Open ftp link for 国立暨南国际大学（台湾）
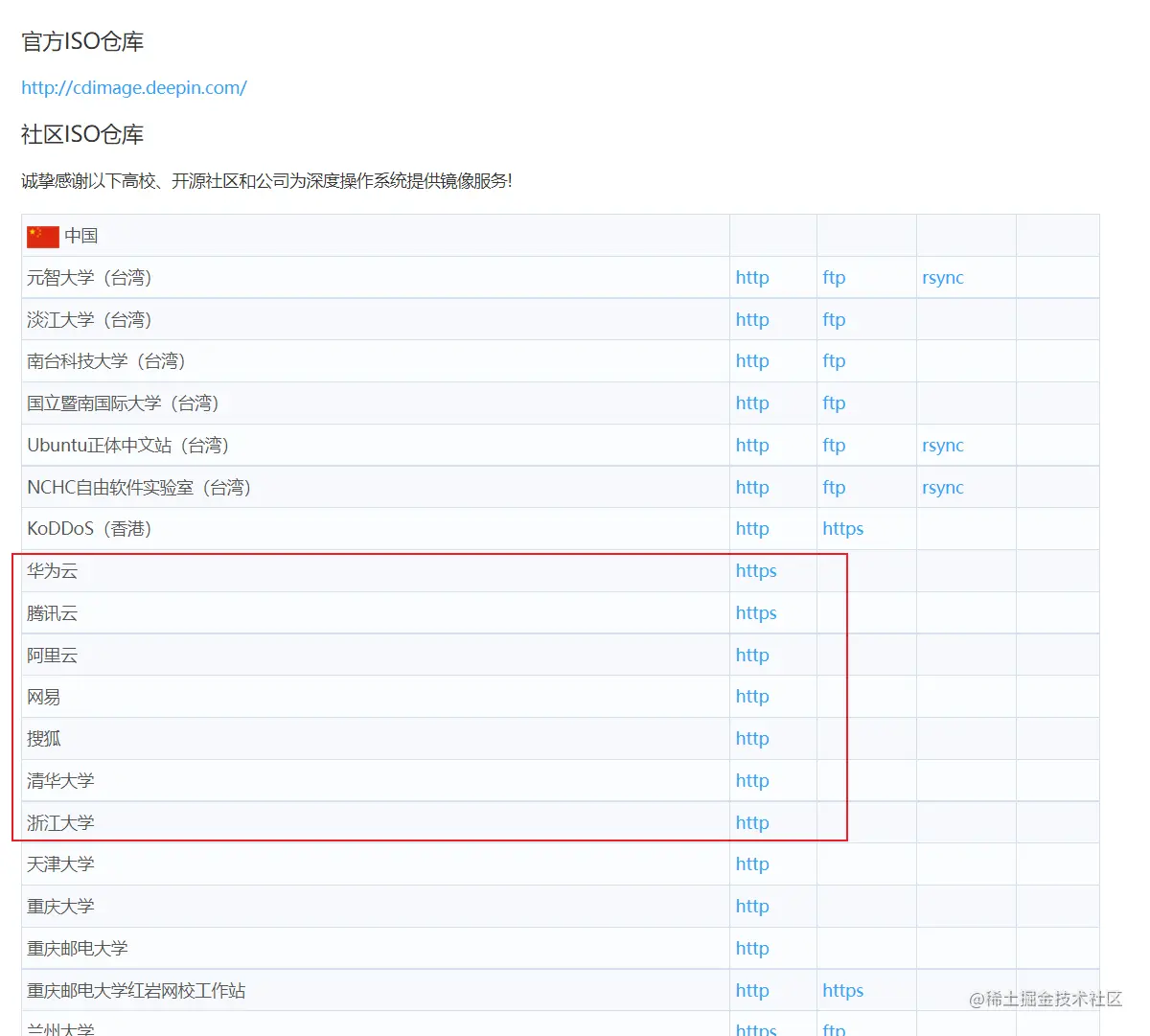This screenshot has width=1150, height=1036. (834, 403)
